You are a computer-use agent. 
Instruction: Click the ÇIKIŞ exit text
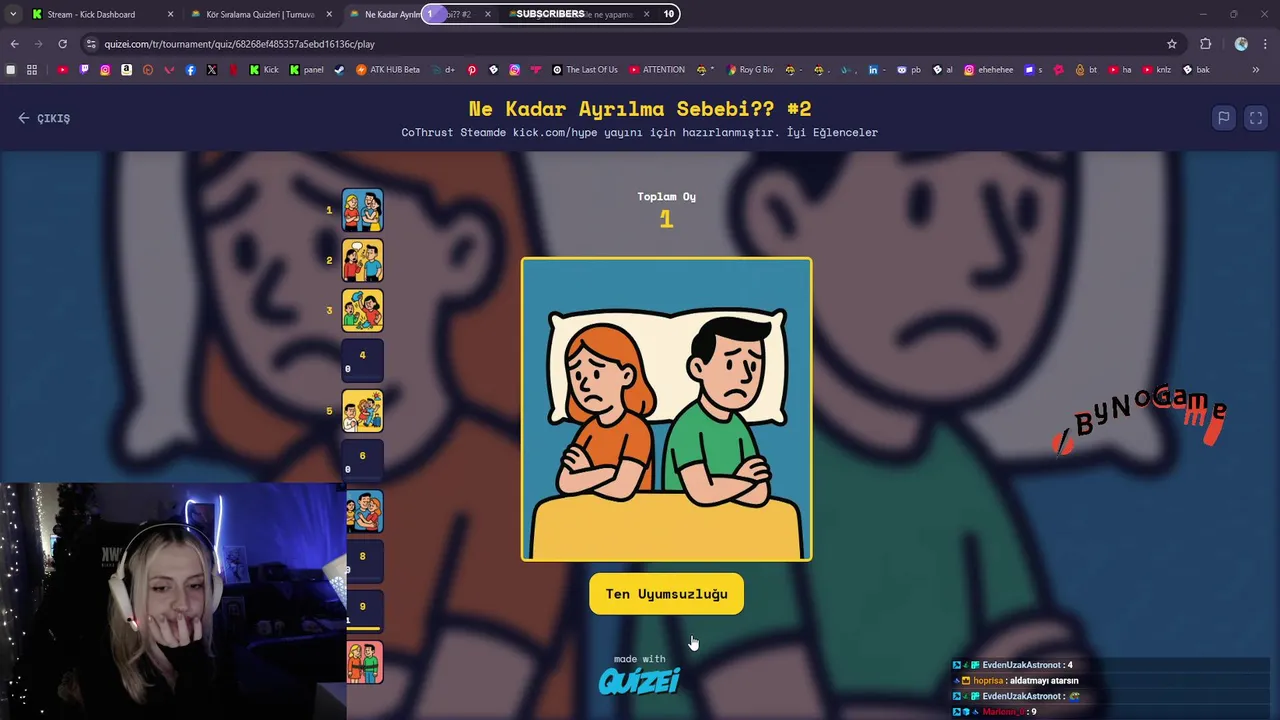coord(54,118)
